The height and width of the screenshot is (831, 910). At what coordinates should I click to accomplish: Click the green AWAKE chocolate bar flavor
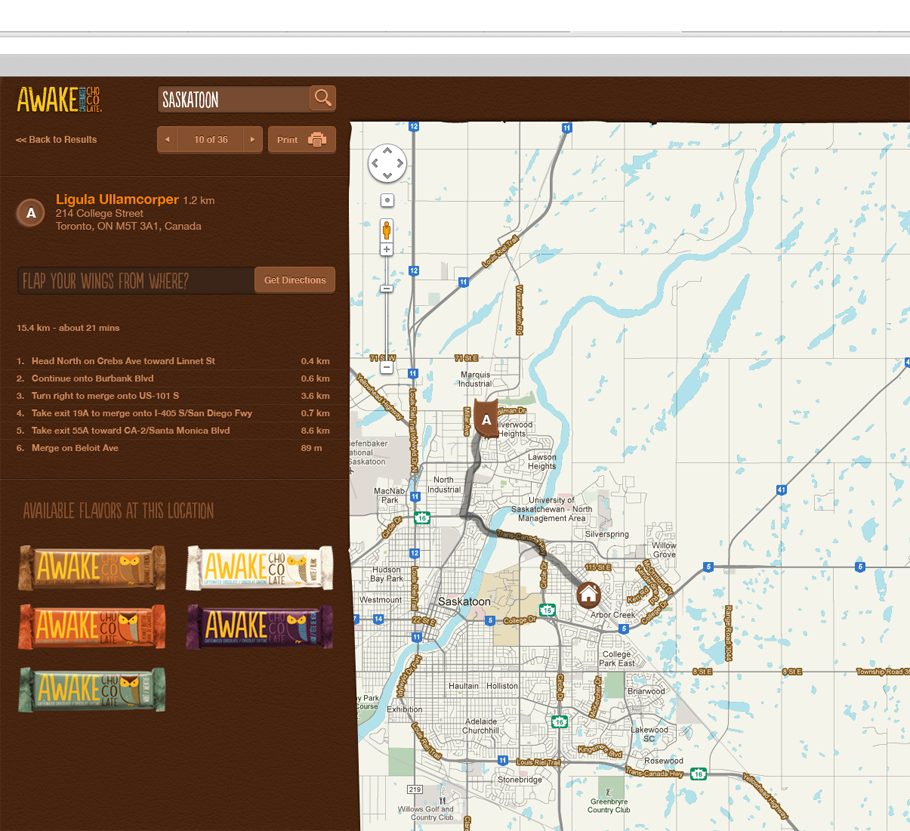92,689
